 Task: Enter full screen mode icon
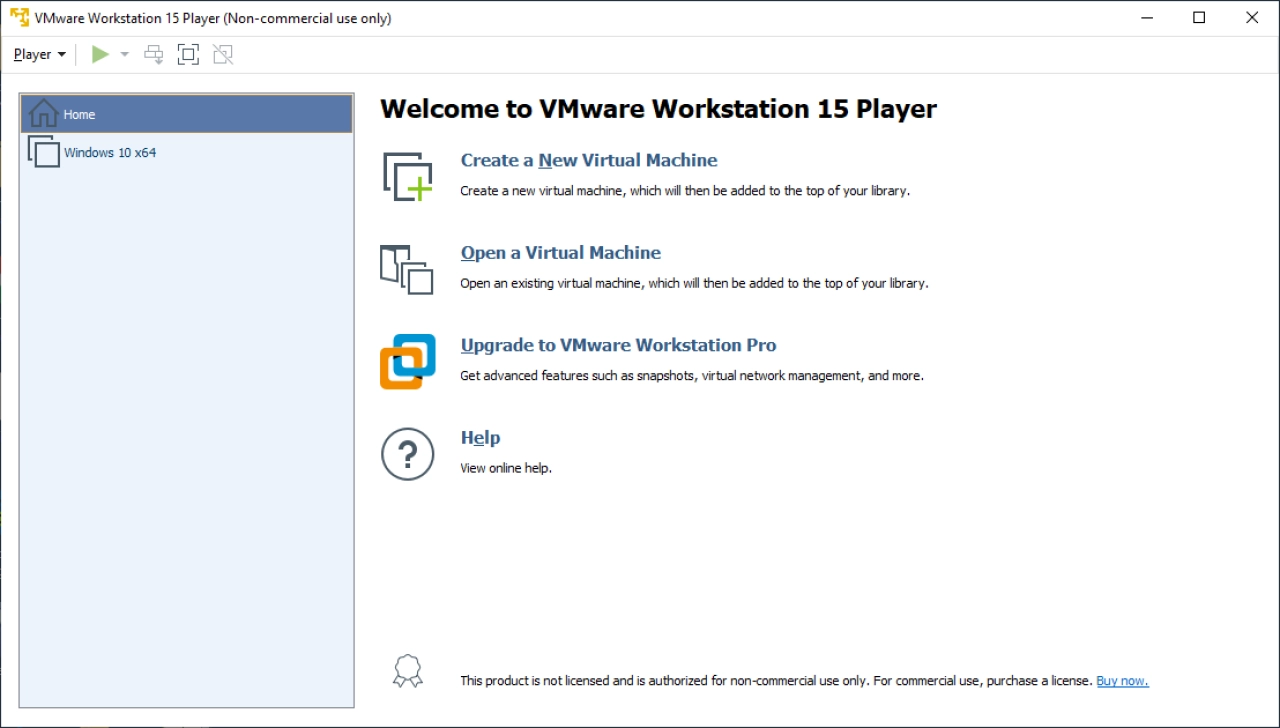(188, 54)
